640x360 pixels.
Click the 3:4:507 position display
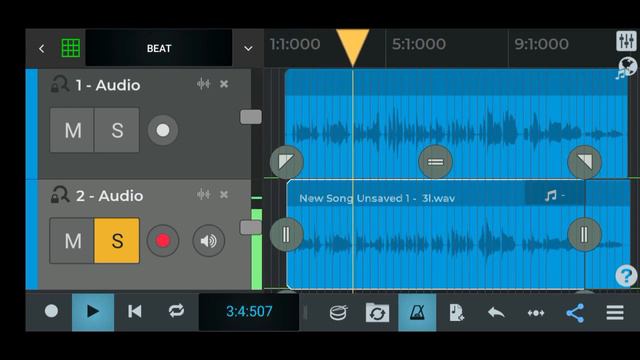(249, 312)
